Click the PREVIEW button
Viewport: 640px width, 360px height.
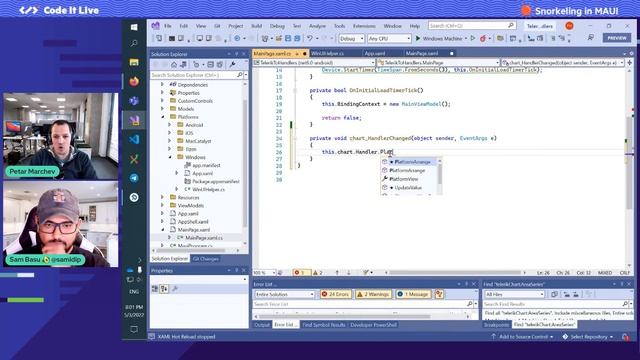[x=617, y=38]
